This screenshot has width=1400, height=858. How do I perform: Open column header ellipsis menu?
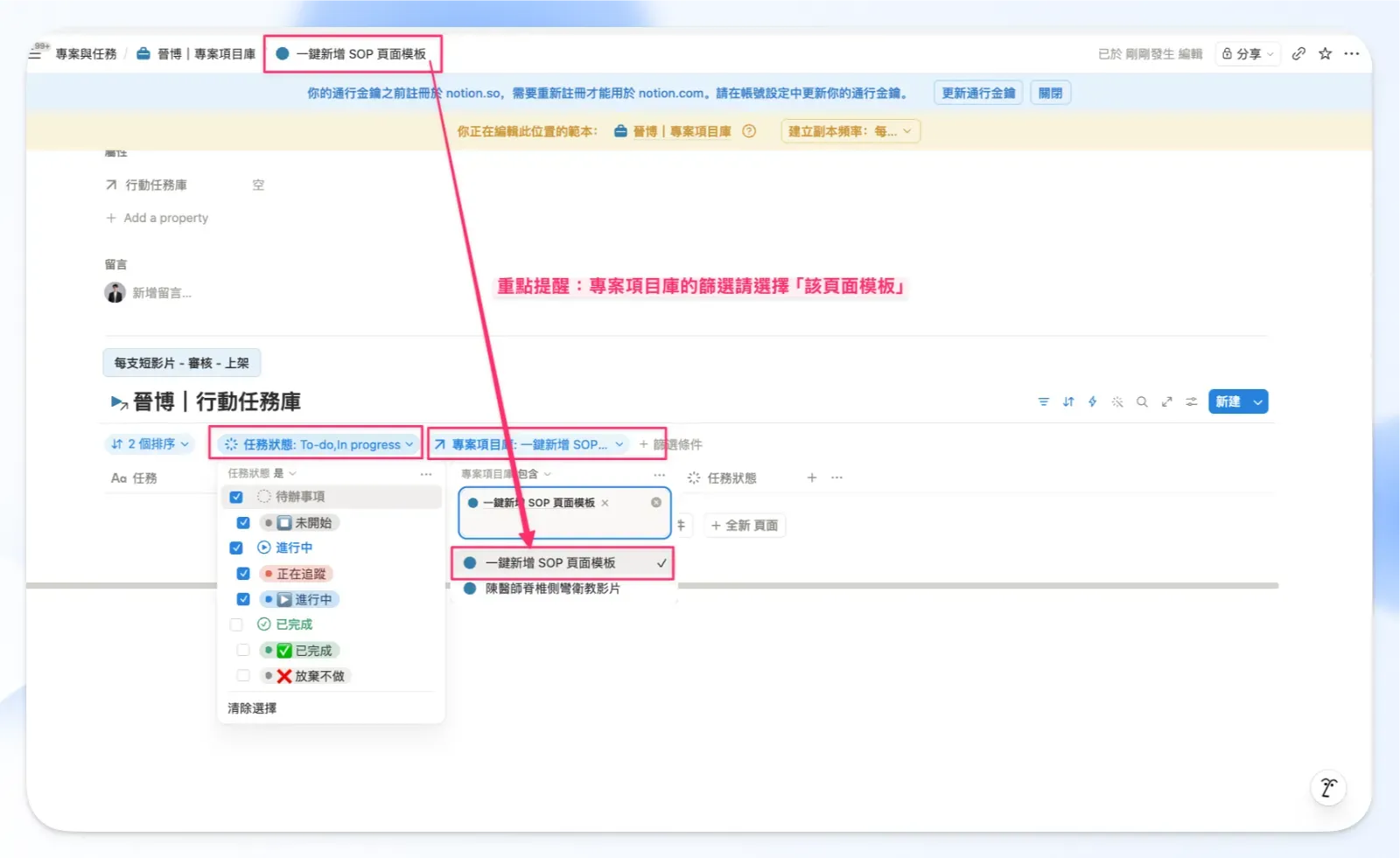point(837,478)
